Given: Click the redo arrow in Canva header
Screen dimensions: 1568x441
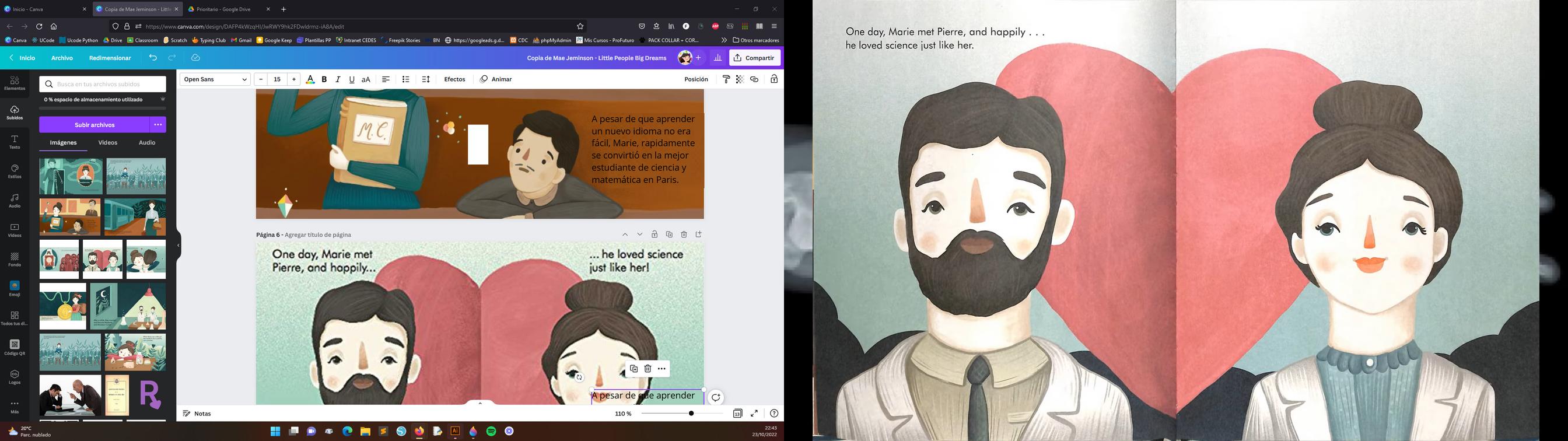Looking at the screenshot, I should point(172,58).
